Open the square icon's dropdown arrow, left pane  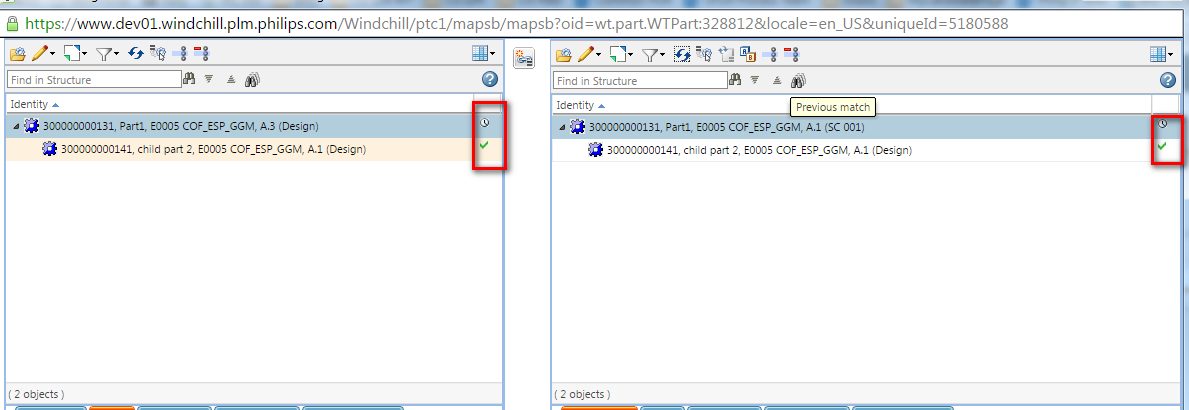click(x=85, y=54)
